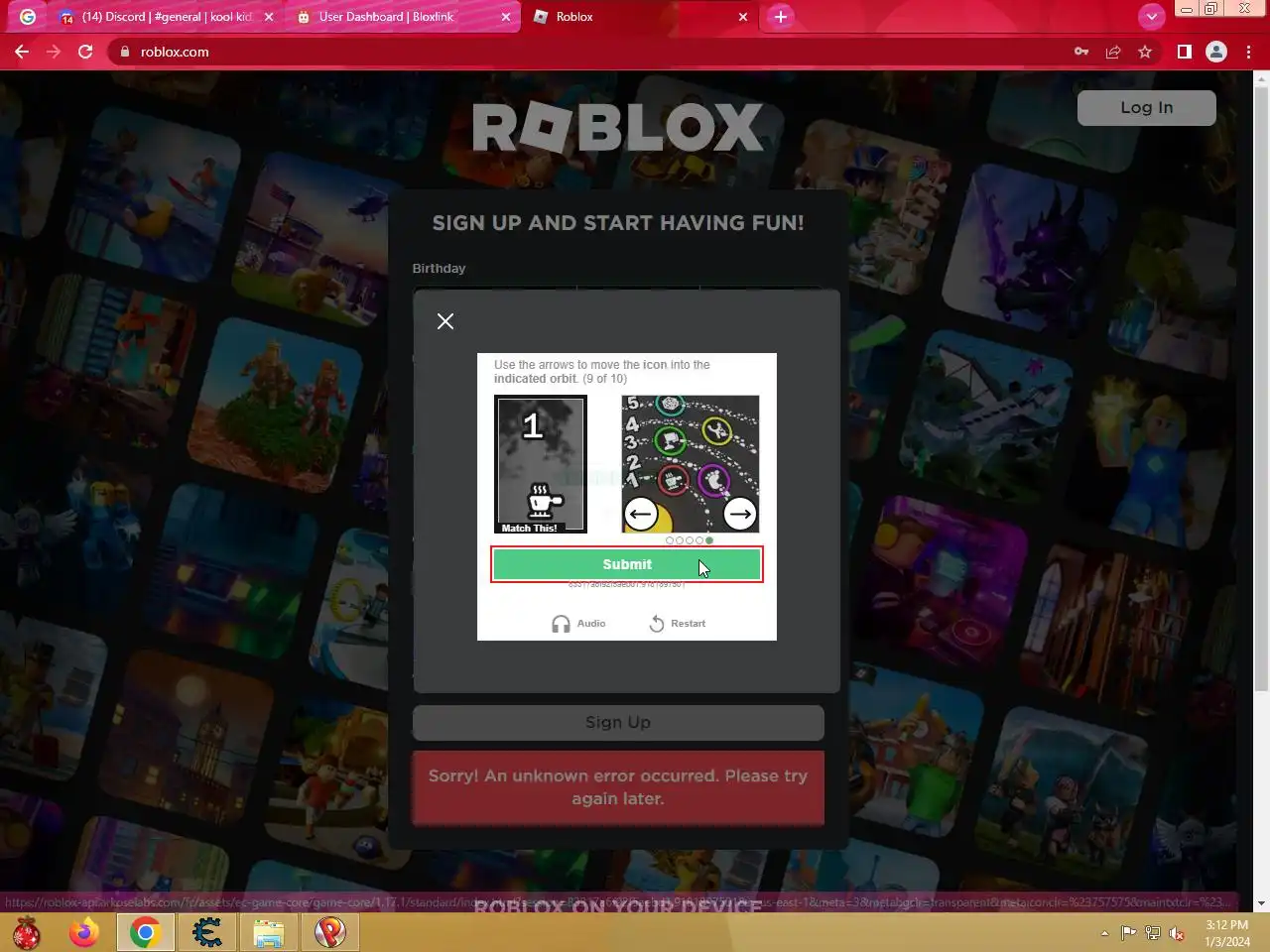Go forward in browser history
Image resolution: width=1270 pixels, height=952 pixels.
[54, 52]
